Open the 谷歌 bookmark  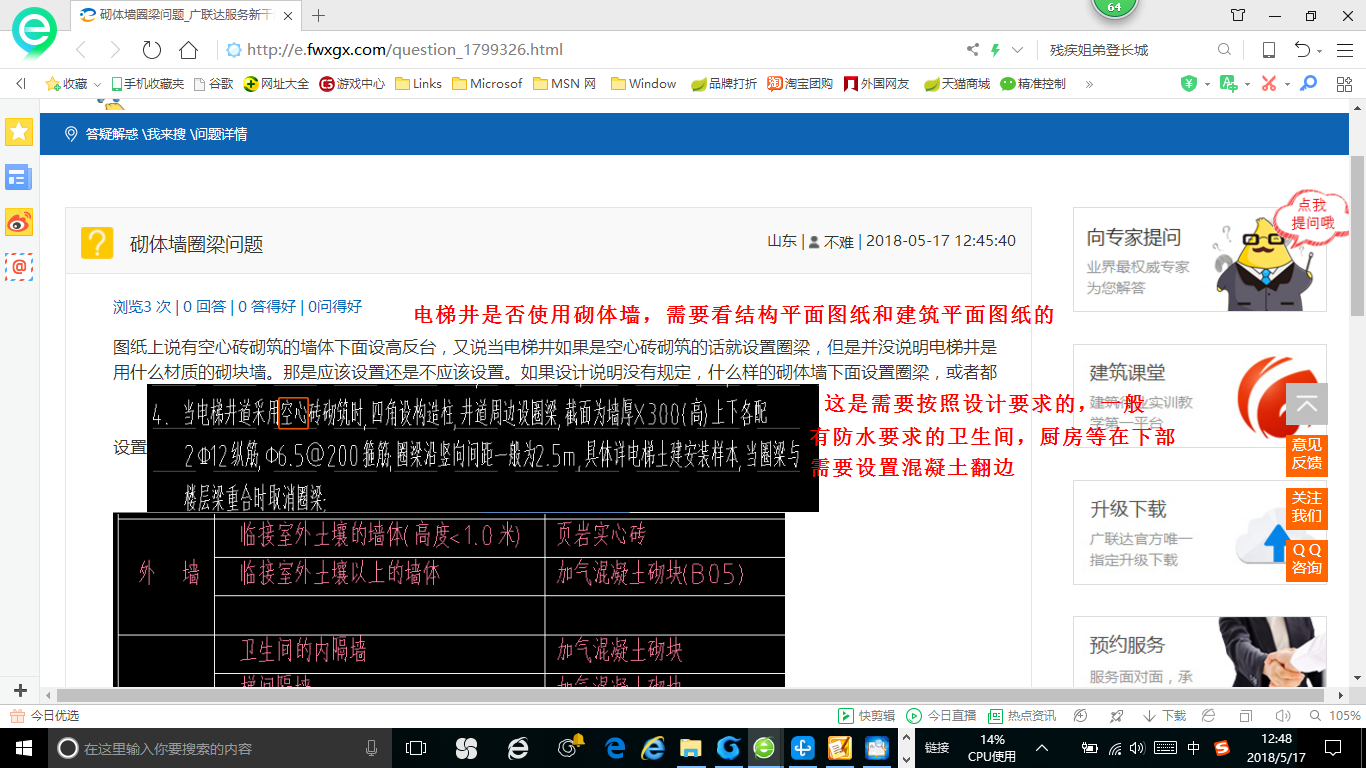213,84
